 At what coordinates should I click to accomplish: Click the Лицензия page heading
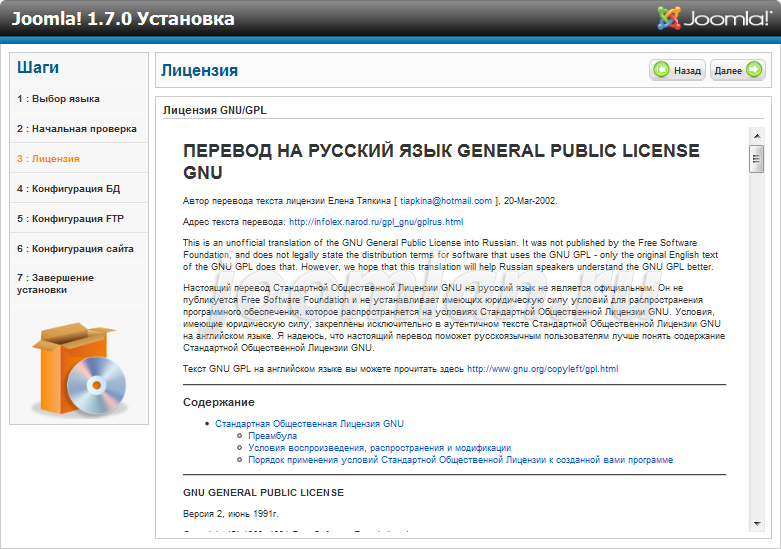199,70
